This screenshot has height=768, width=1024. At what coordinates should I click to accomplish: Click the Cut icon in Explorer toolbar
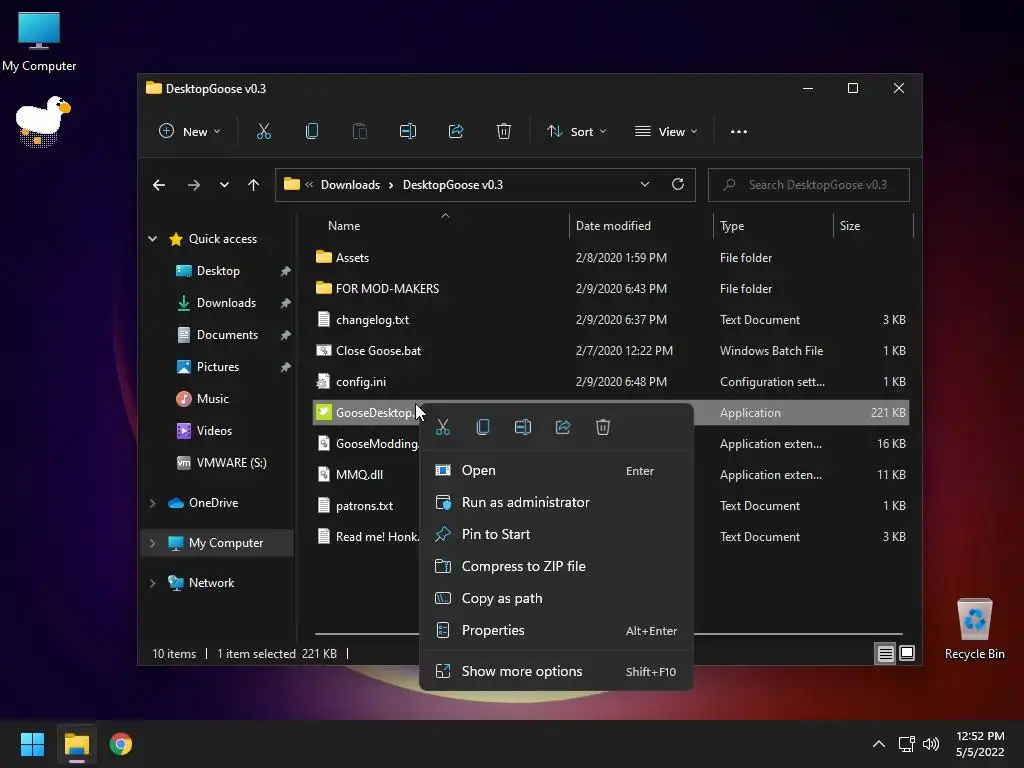point(264,131)
